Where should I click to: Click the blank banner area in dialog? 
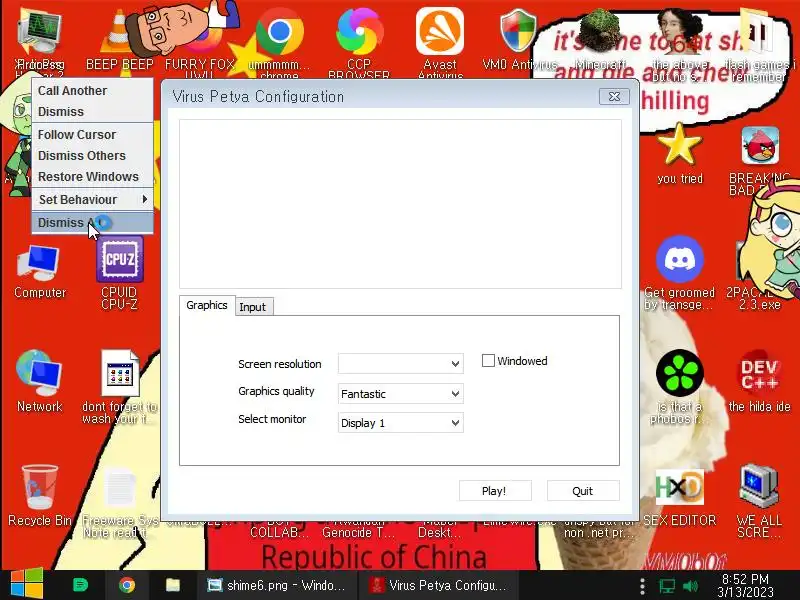pos(401,204)
